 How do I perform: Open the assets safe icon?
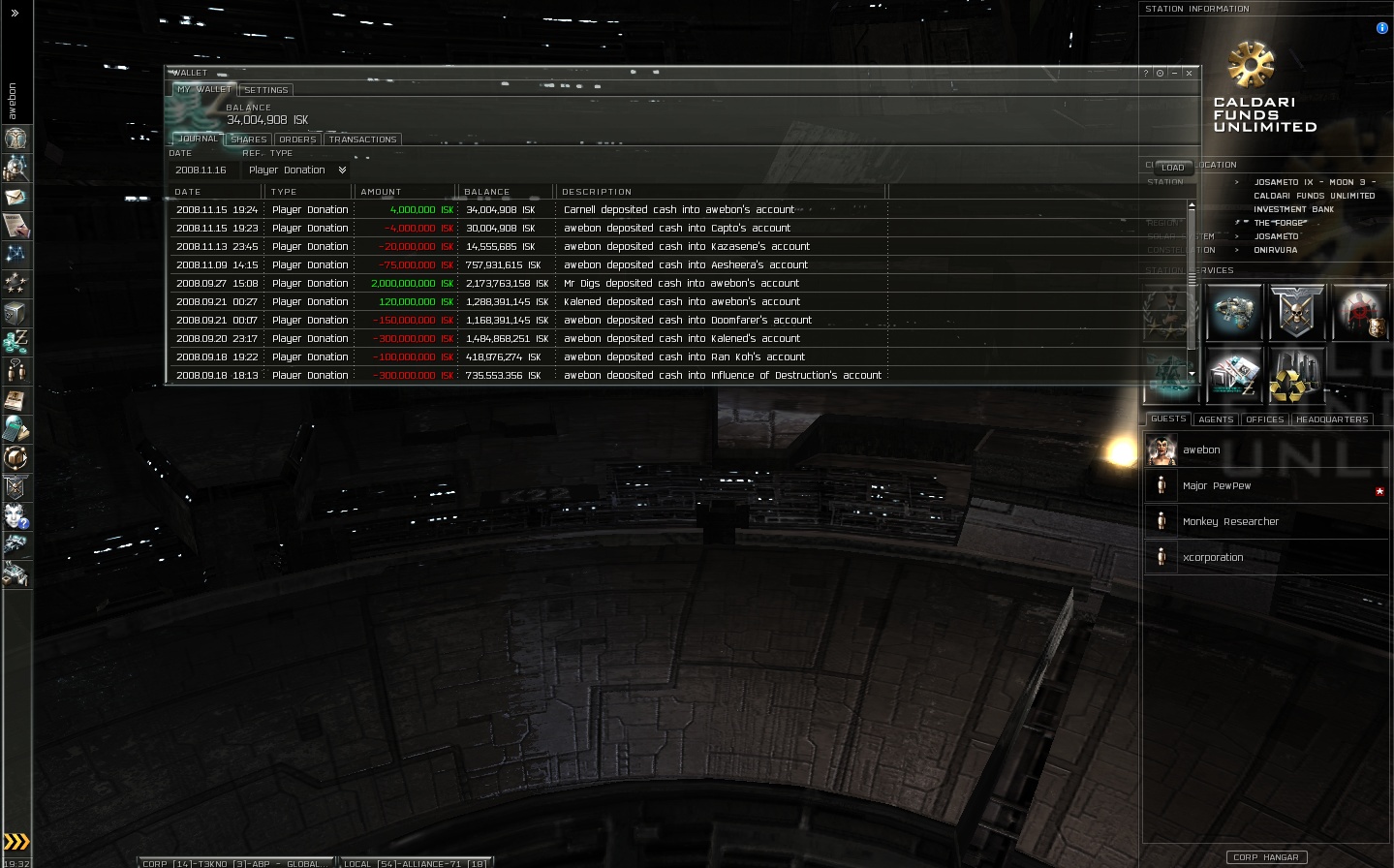15,312
